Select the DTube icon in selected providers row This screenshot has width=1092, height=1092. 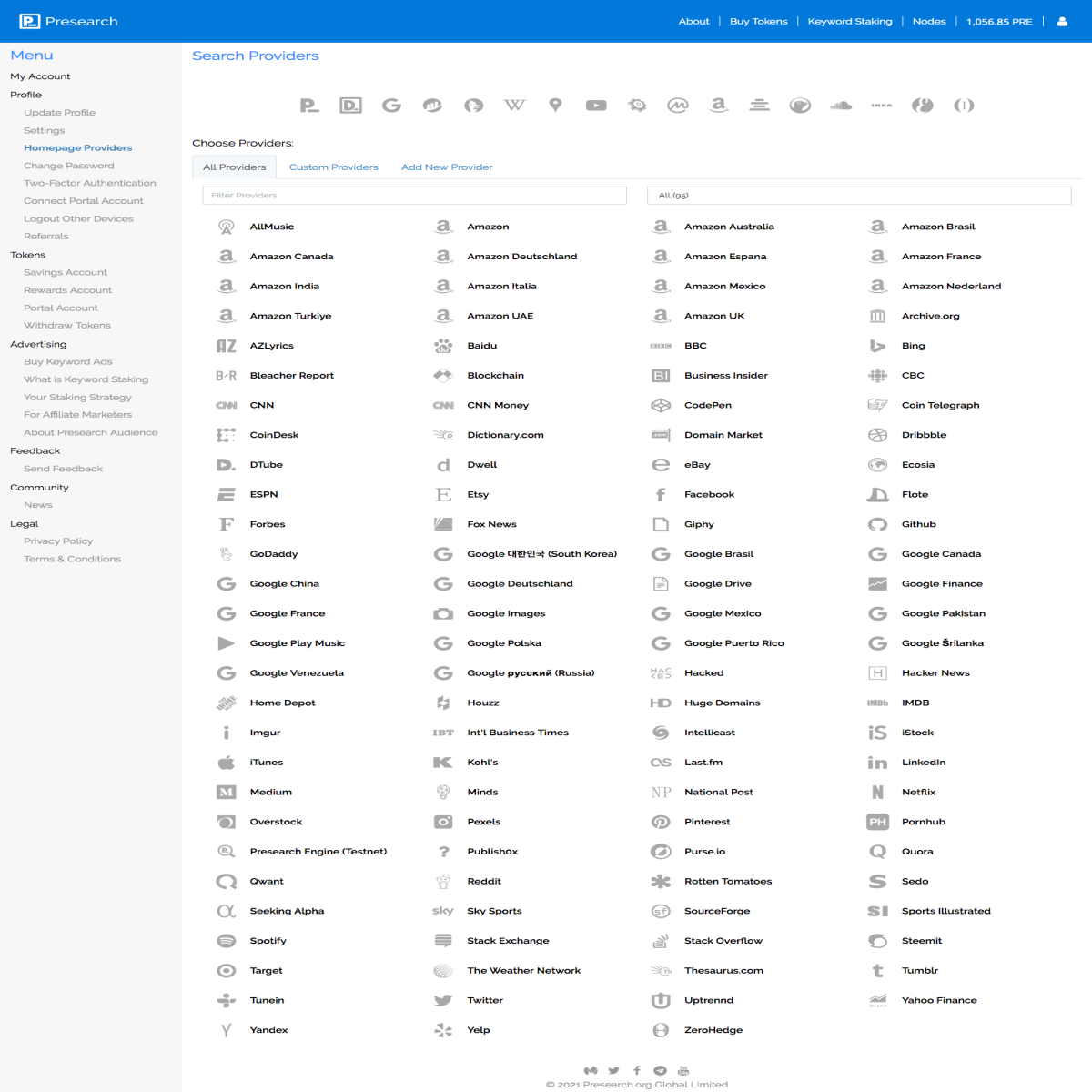click(x=350, y=106)
